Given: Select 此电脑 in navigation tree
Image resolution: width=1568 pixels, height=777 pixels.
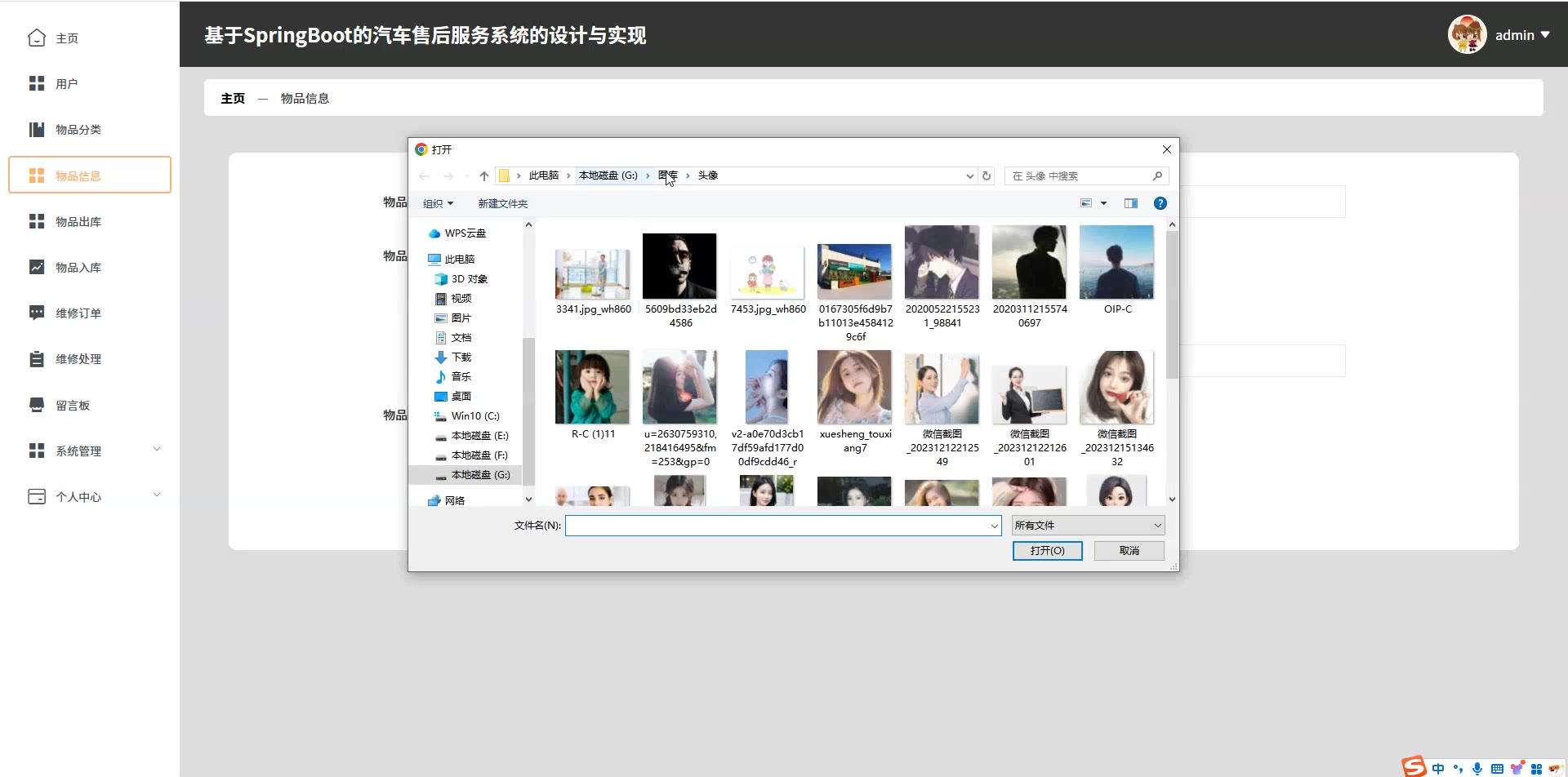Looking at the screenshot, I should 451,259.
